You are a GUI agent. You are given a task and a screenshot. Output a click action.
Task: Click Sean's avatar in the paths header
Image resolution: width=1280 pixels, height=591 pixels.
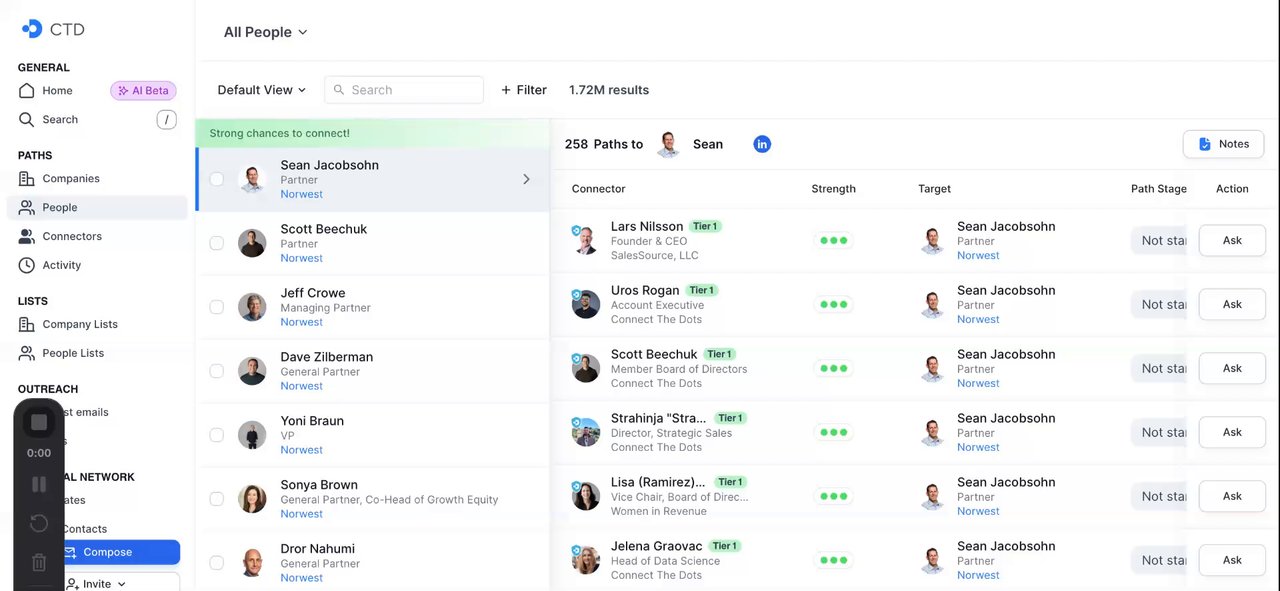(x=669, y=144)
